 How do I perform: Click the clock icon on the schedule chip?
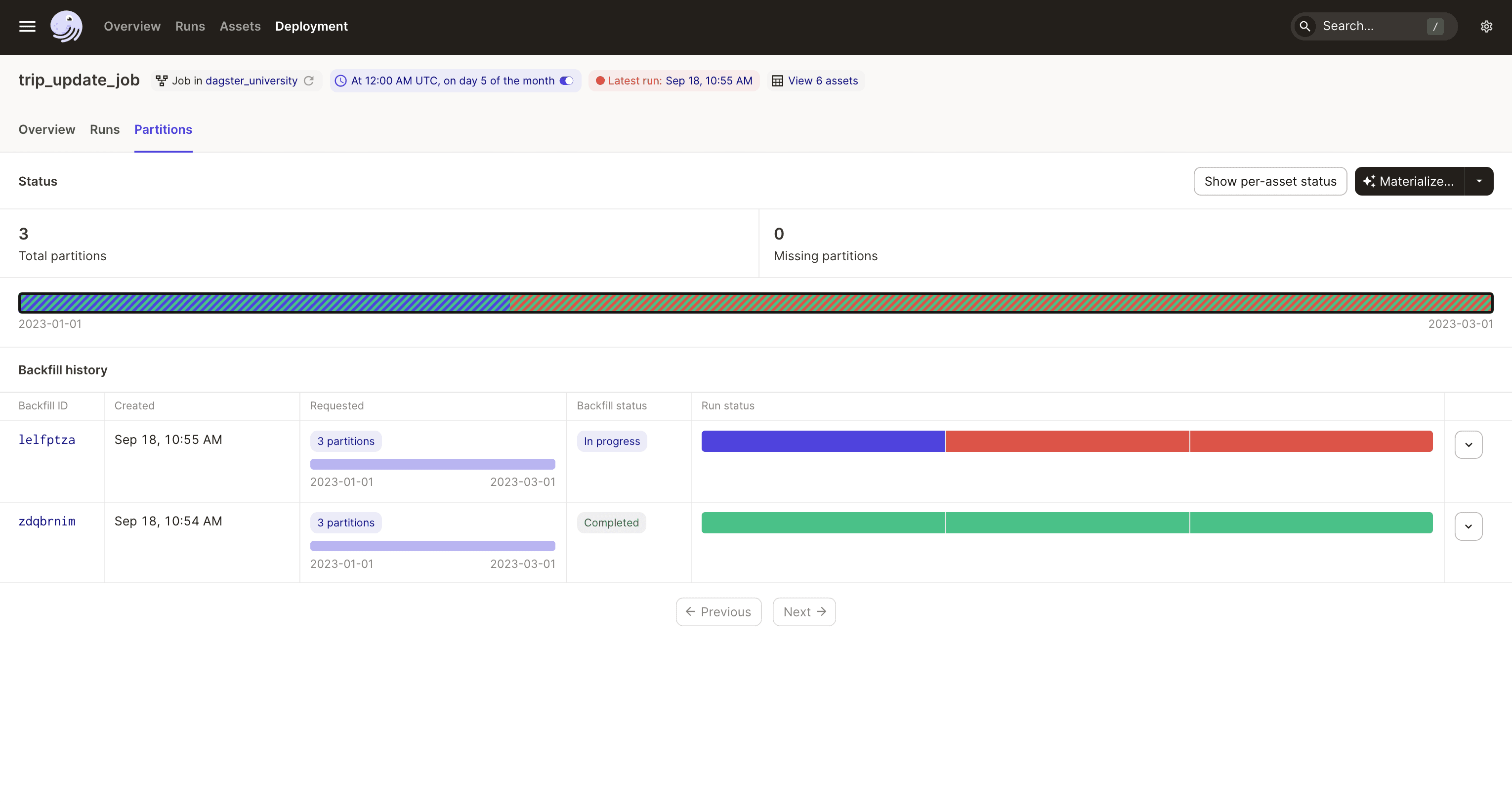341,81
